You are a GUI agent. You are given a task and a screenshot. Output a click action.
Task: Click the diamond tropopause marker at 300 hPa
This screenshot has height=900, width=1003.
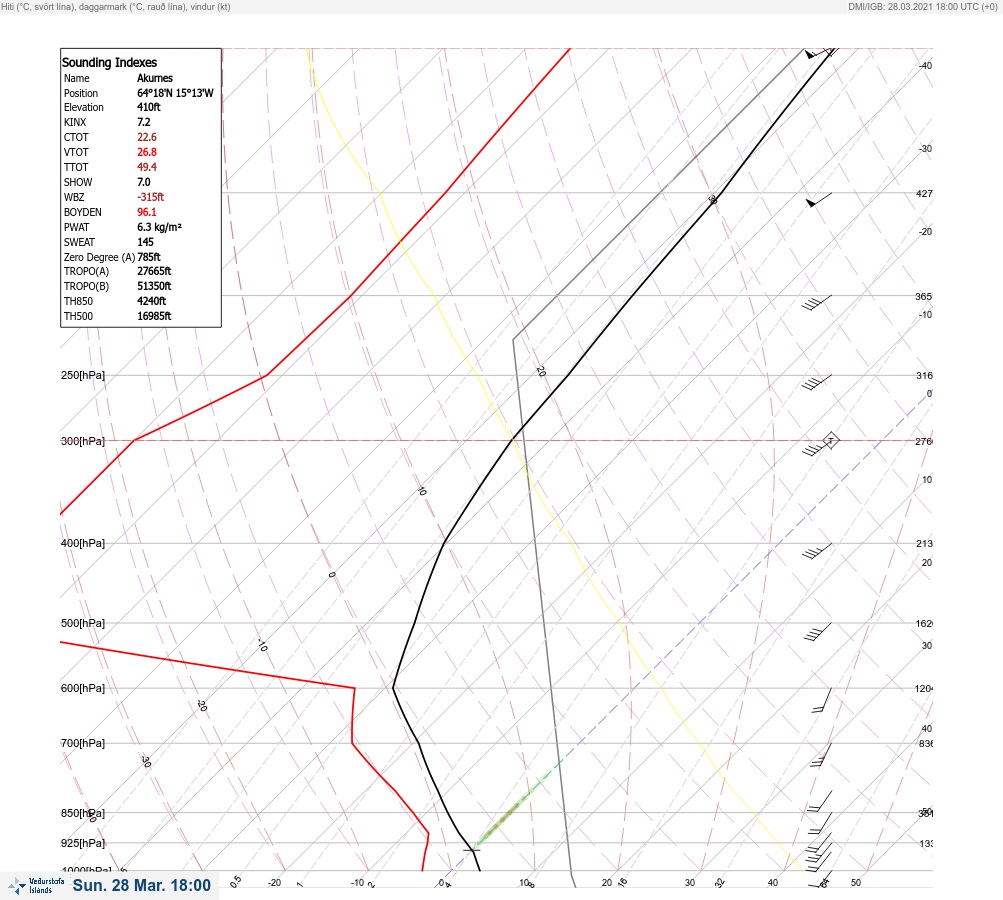[831, 440]
